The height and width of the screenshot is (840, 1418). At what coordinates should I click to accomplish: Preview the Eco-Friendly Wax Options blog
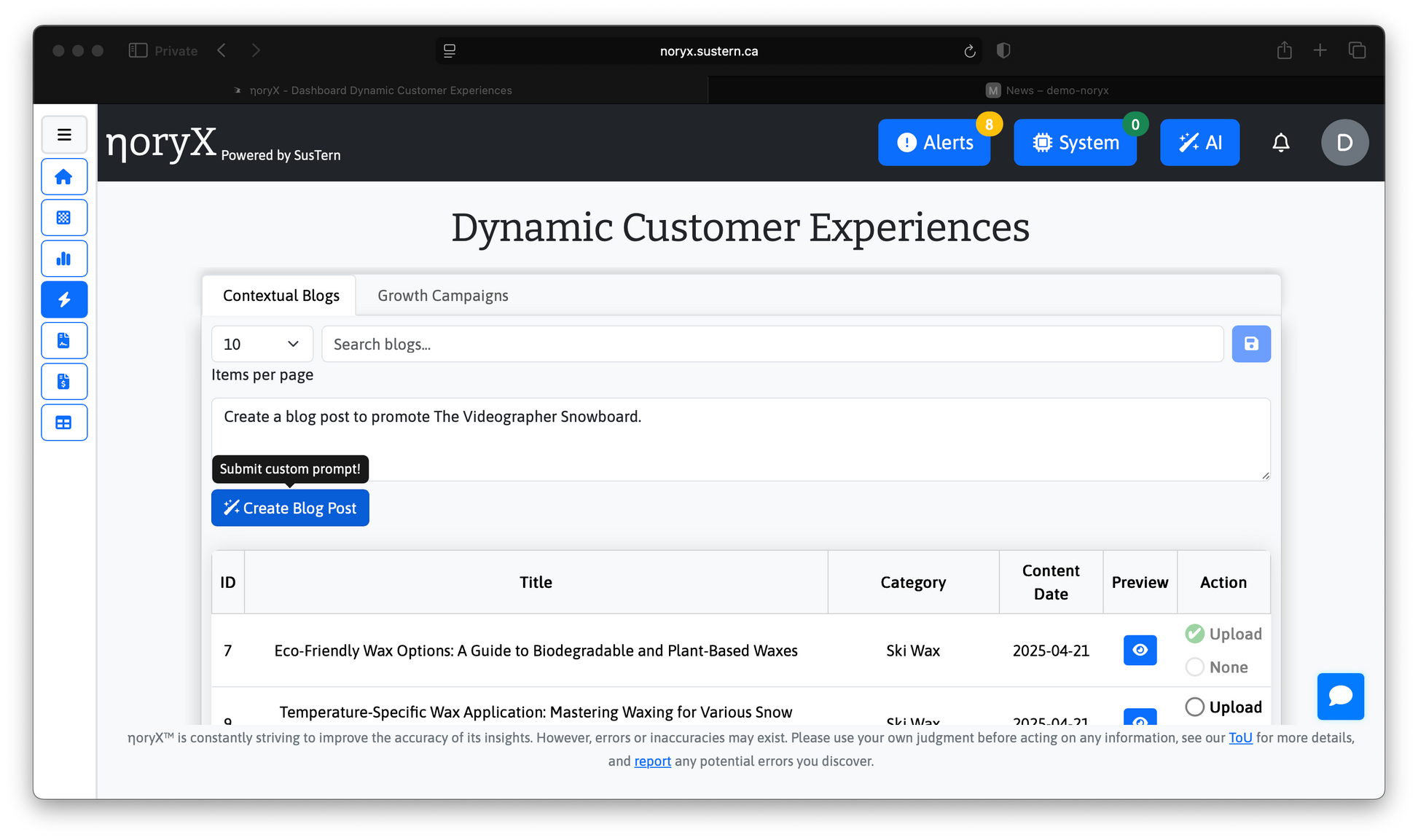click(x=1140, y=650)
